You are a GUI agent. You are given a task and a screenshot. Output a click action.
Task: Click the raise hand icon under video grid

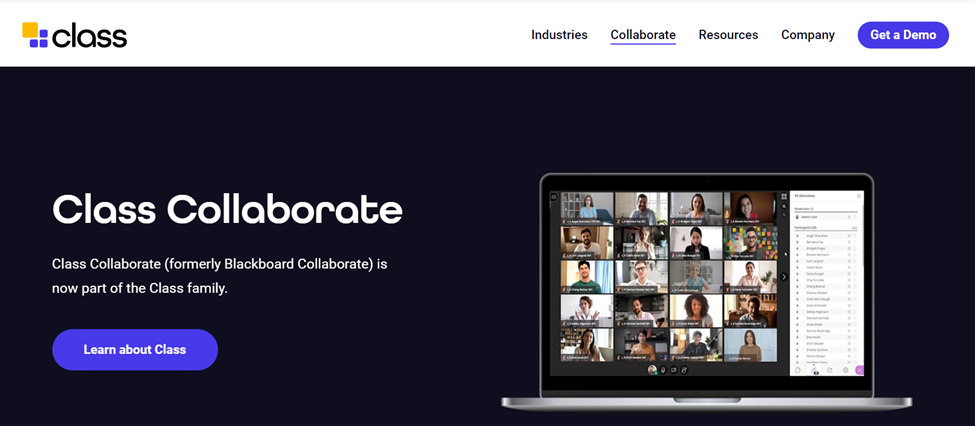(x=684, y=370)
